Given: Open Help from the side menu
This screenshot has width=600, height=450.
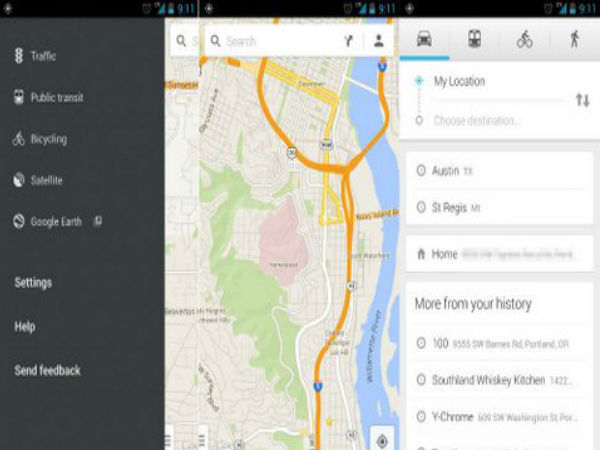Looking at the screenshot, I should click(25, 327).
